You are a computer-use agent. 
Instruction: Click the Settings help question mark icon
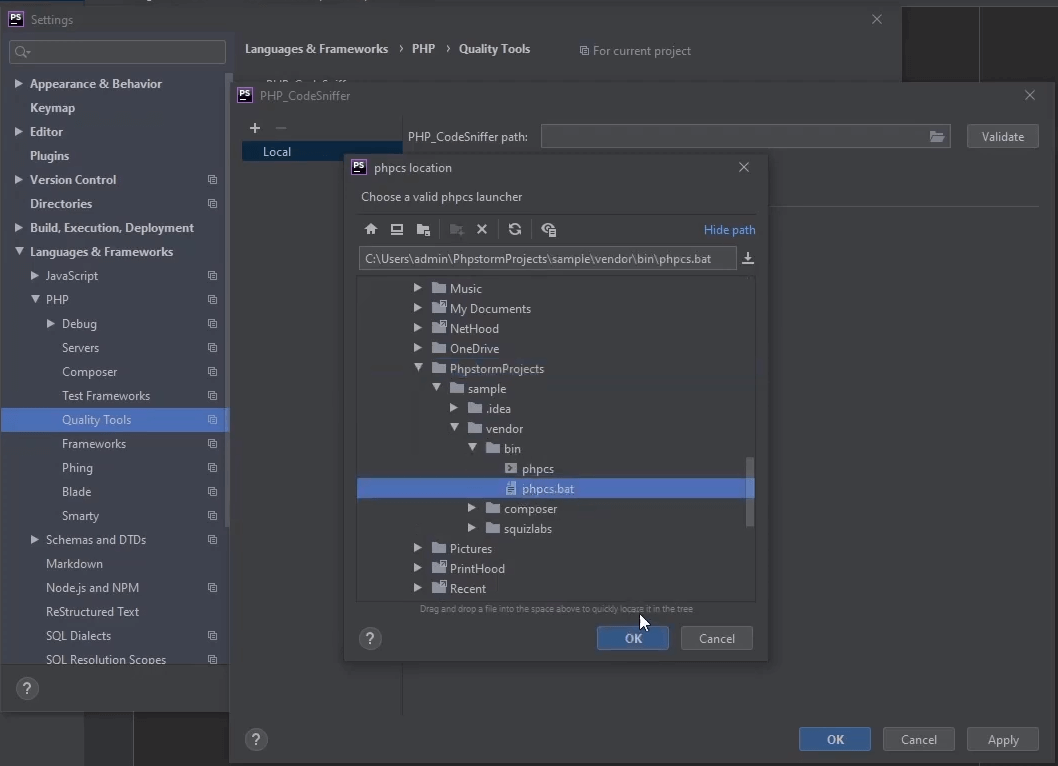pos(26,688)
